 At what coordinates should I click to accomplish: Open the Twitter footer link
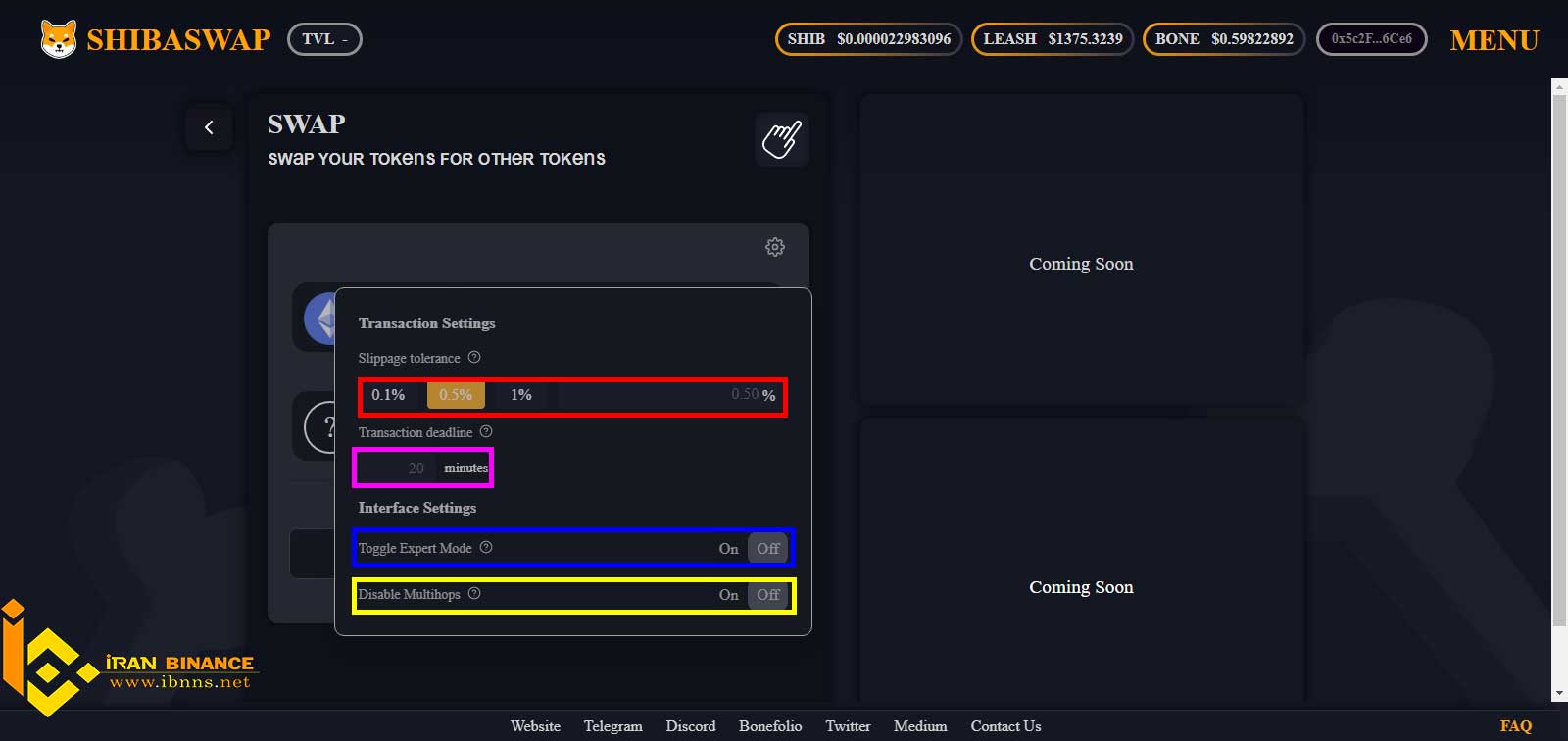pos(848,726)
